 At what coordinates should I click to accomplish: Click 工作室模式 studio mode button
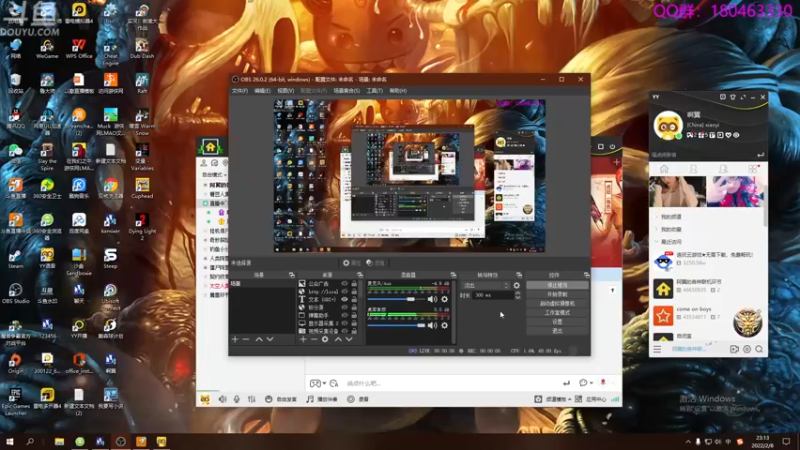[x=557, y=313]
